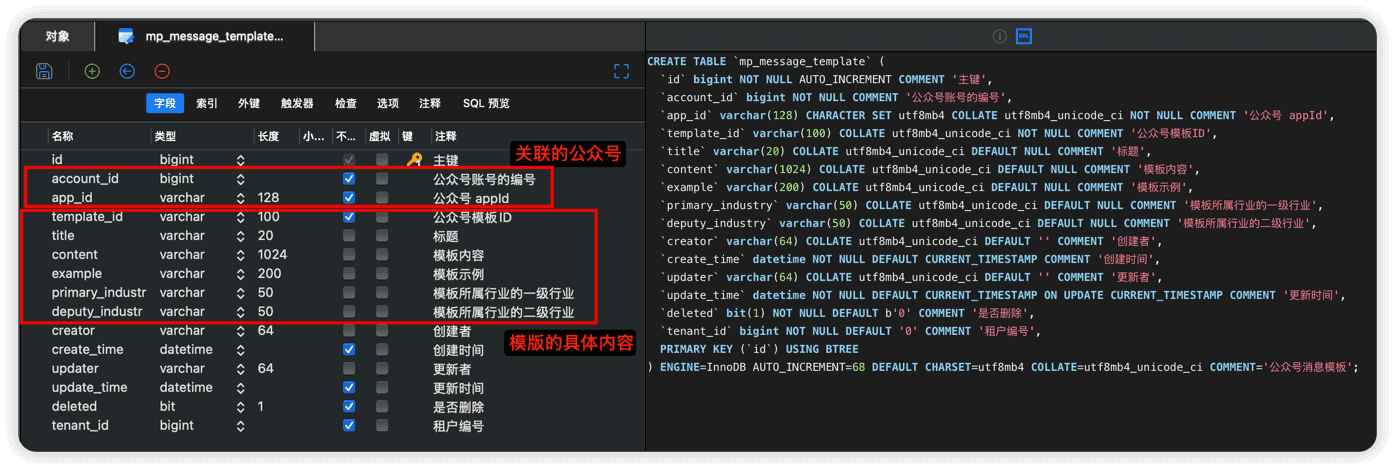Disable Not Null checkbox for create_time

point(349,350)
